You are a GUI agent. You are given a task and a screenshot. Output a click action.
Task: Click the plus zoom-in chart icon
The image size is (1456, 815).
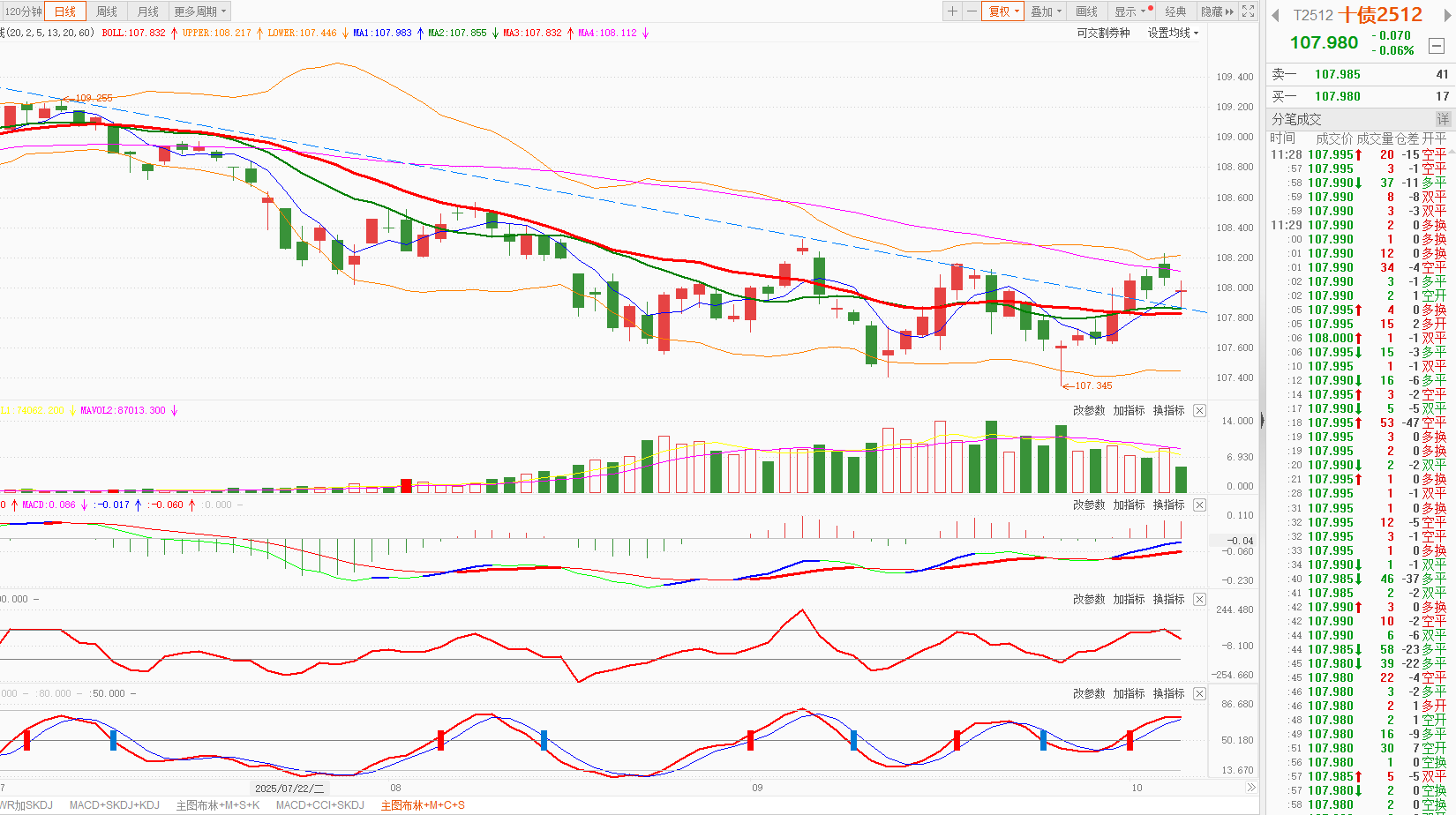(952, 11)
